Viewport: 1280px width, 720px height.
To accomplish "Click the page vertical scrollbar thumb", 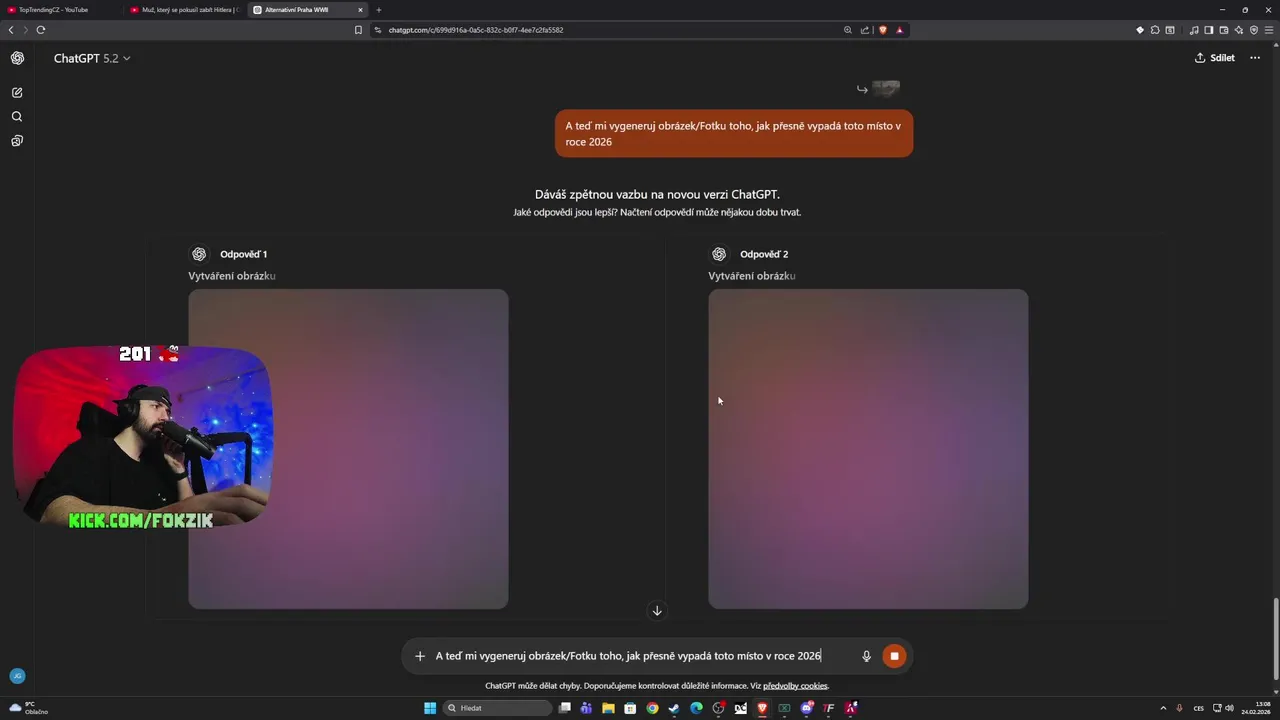I will (1275, 640).
